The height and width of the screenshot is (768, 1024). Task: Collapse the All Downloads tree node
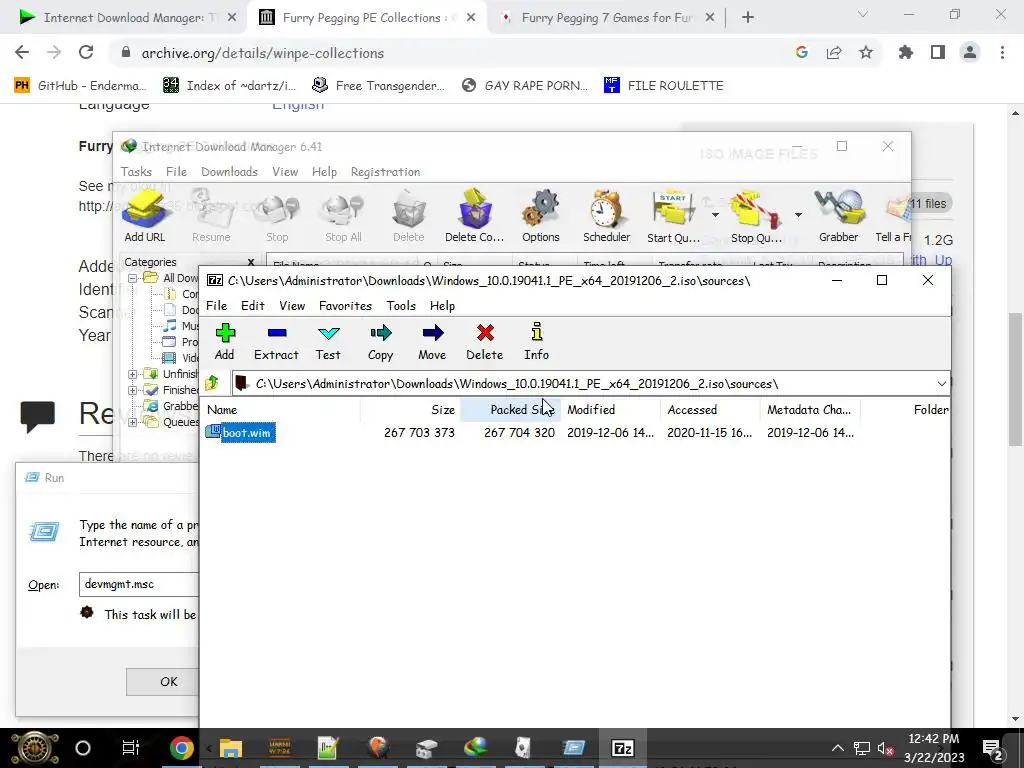point(133,278)
